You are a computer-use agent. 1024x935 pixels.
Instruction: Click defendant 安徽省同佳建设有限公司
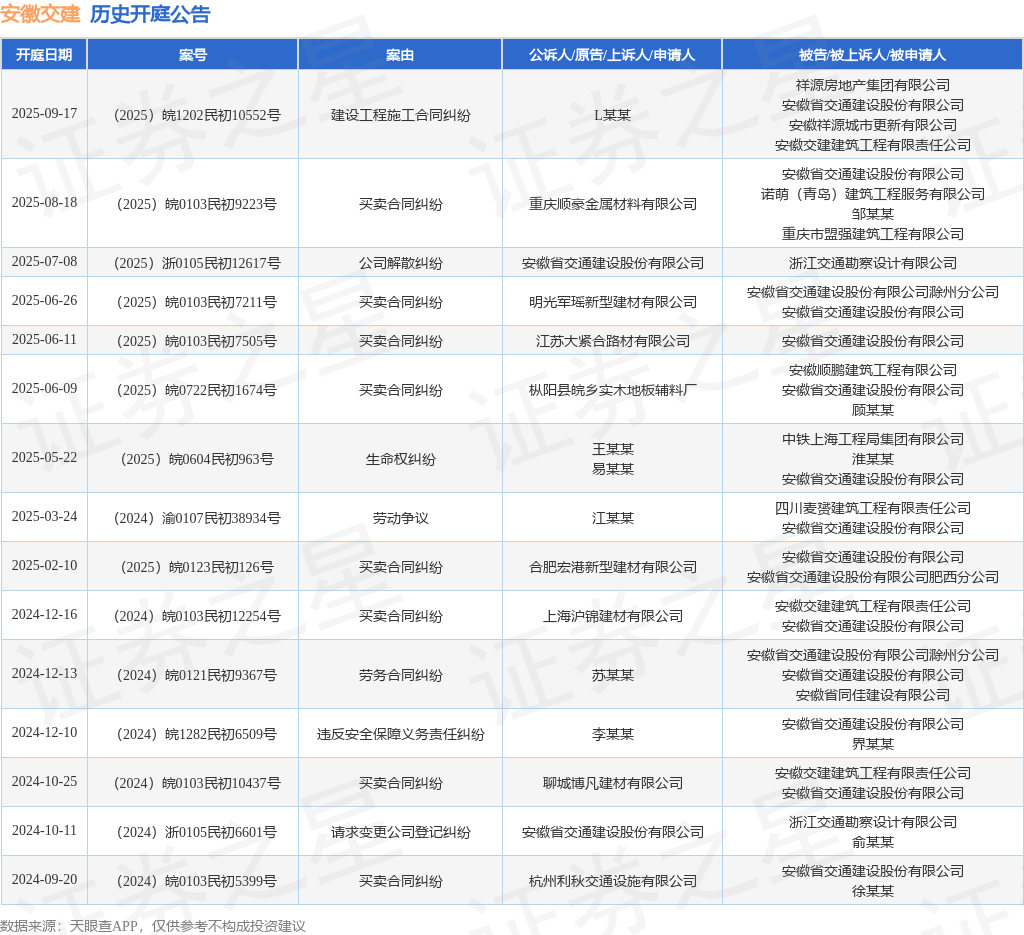click(872, 695)
